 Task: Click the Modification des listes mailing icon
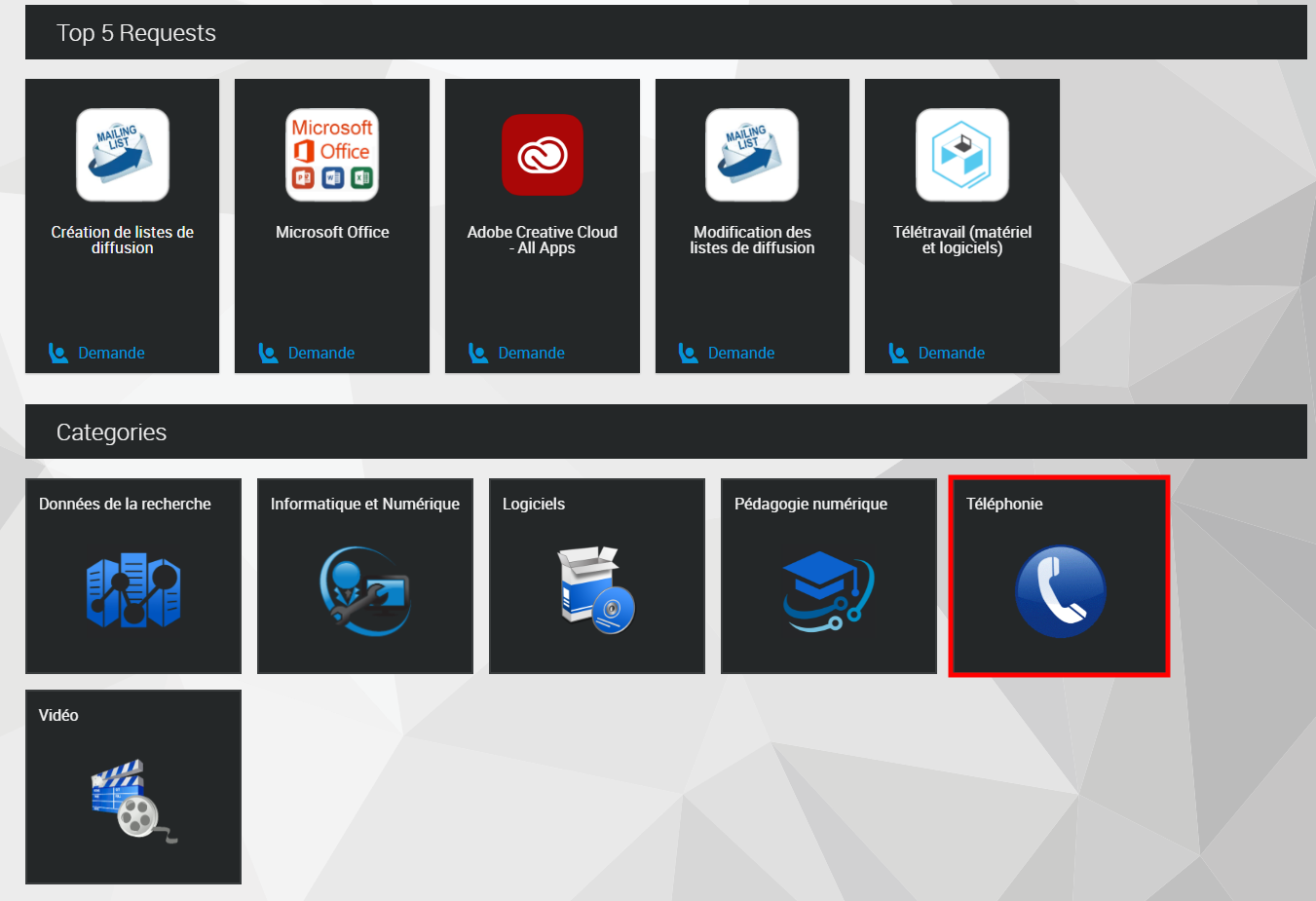[752, 155]
